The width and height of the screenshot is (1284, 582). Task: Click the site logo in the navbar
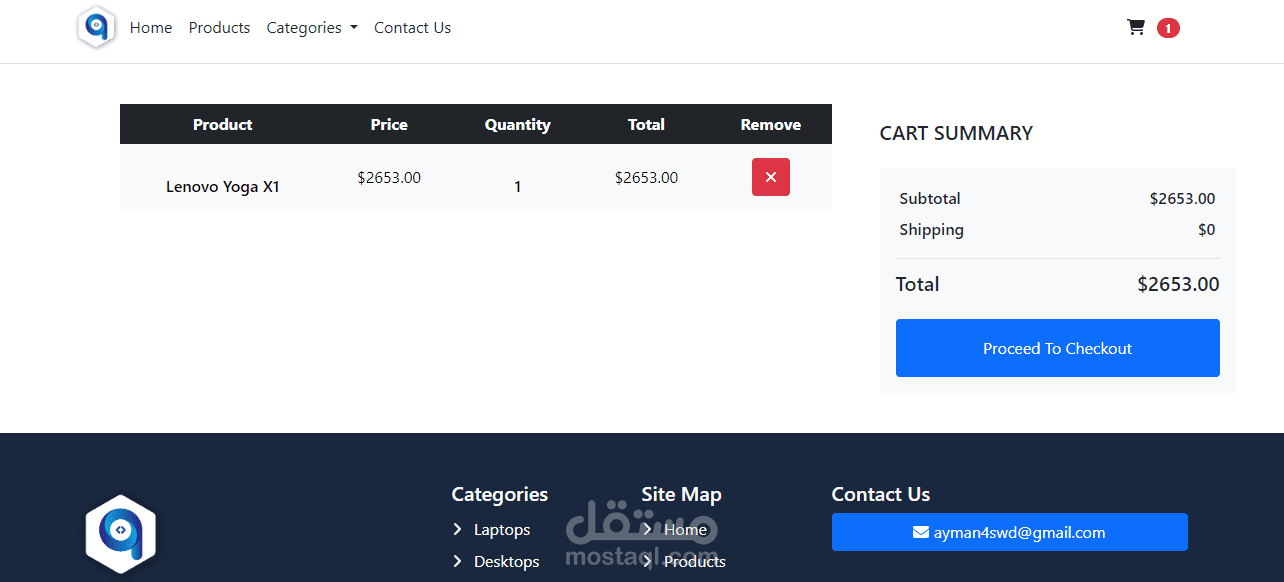point(97,27)
